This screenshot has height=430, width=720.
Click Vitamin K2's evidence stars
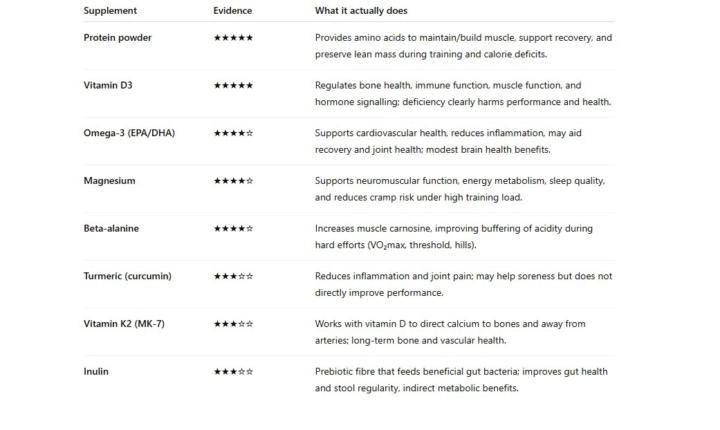[x=233, y=325]
